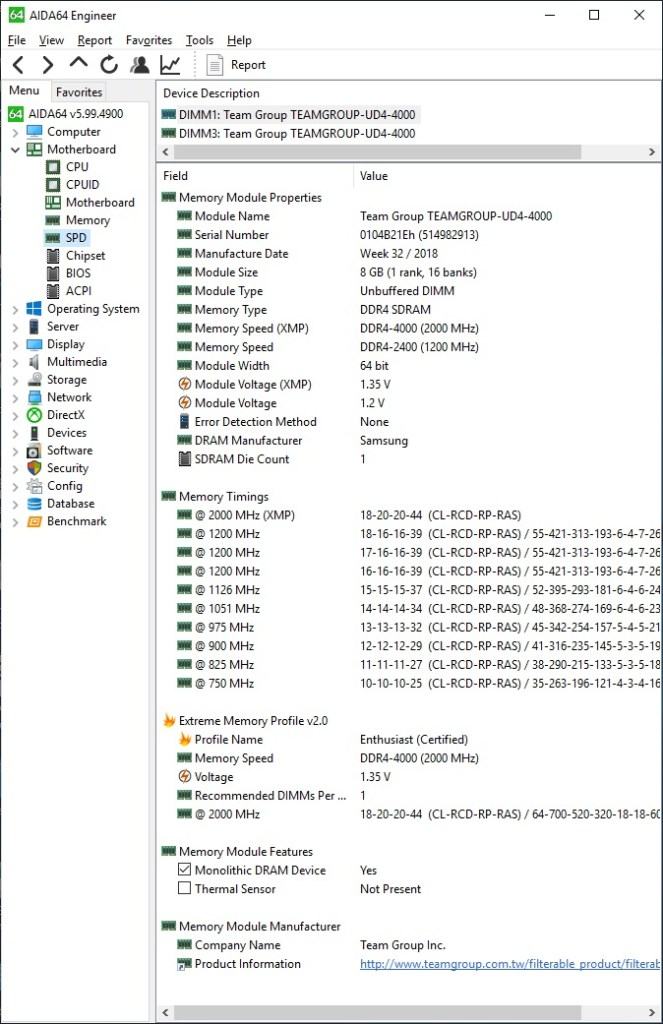
Task: Click the Security shield icon
Action: tap(34, 468)
